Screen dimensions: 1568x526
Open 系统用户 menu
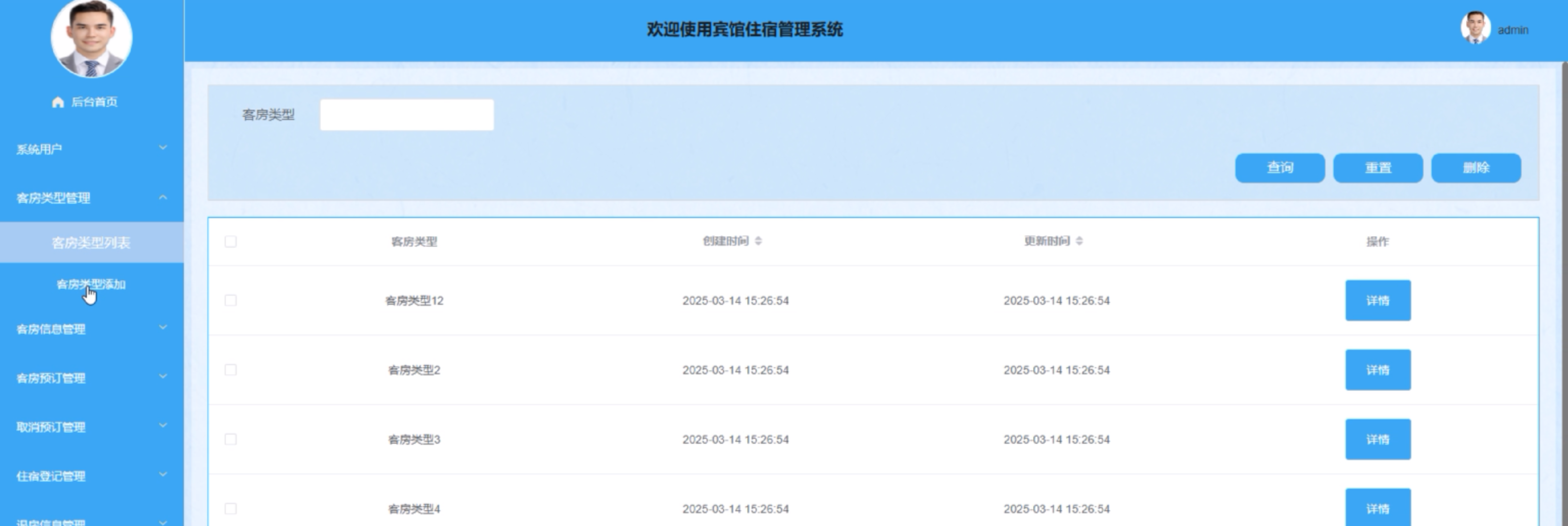pos(91,149)
